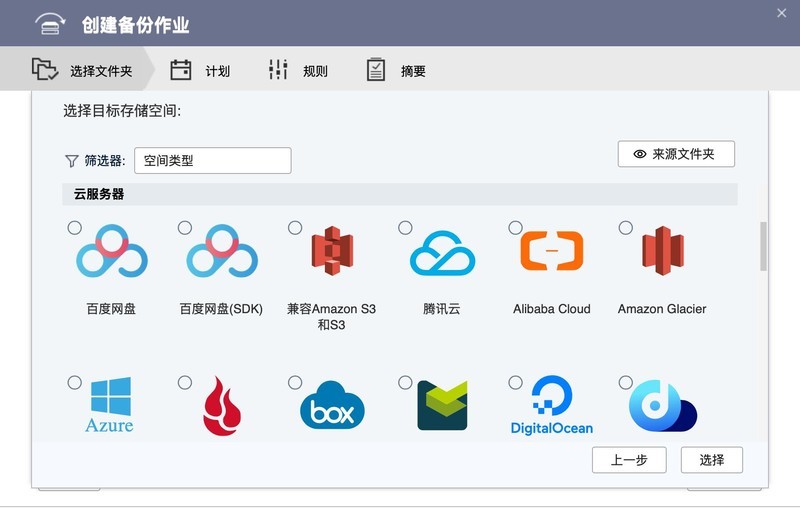Select the 腾讯云 radio button
Screen dimensions: 800x508
click(x=405, y=227)
